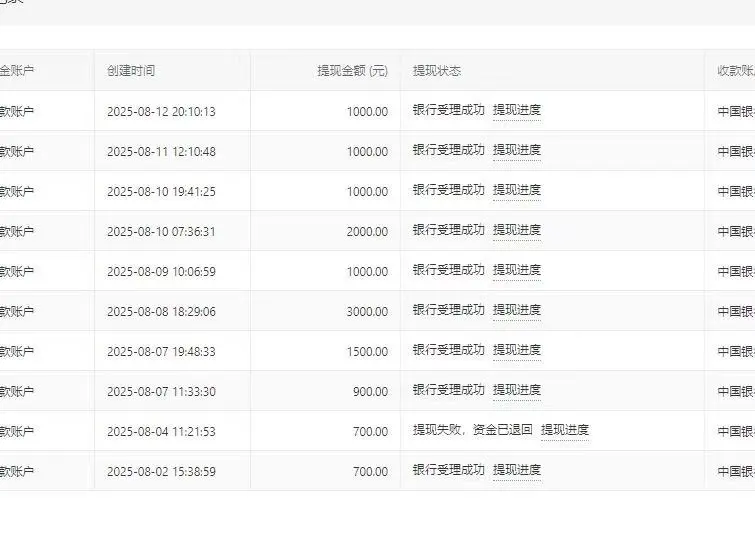Select the date 2025-08-10 19:41:25
Image resolution: width=755 pixels, height=554 pixels.
click(x=161, y=192)
